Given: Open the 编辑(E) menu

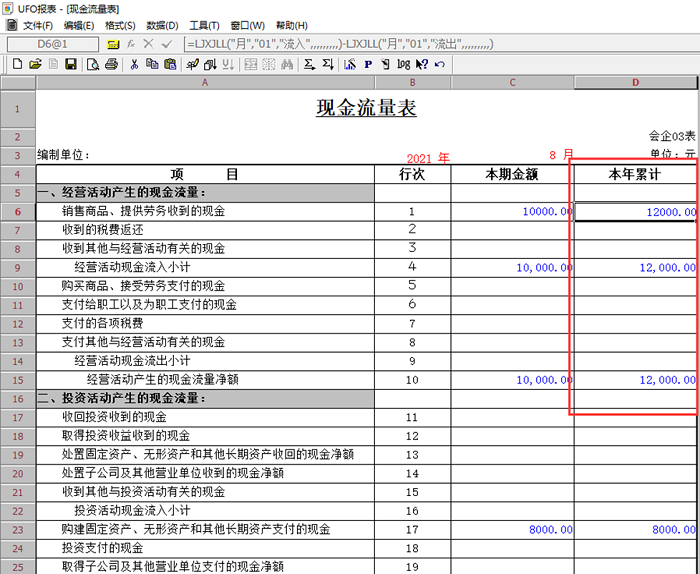Looking at the screenshot, I should click(x=79, y=25).
